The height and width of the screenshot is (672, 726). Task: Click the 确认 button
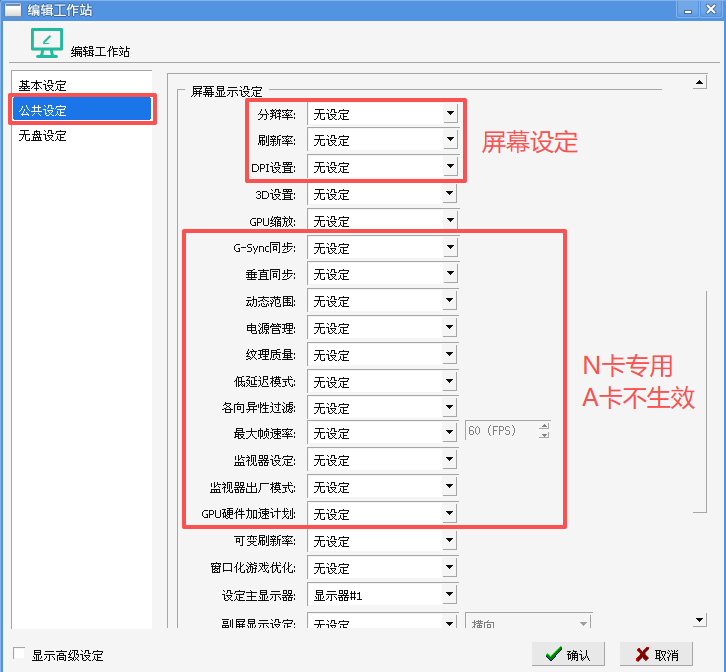(568, 654)
